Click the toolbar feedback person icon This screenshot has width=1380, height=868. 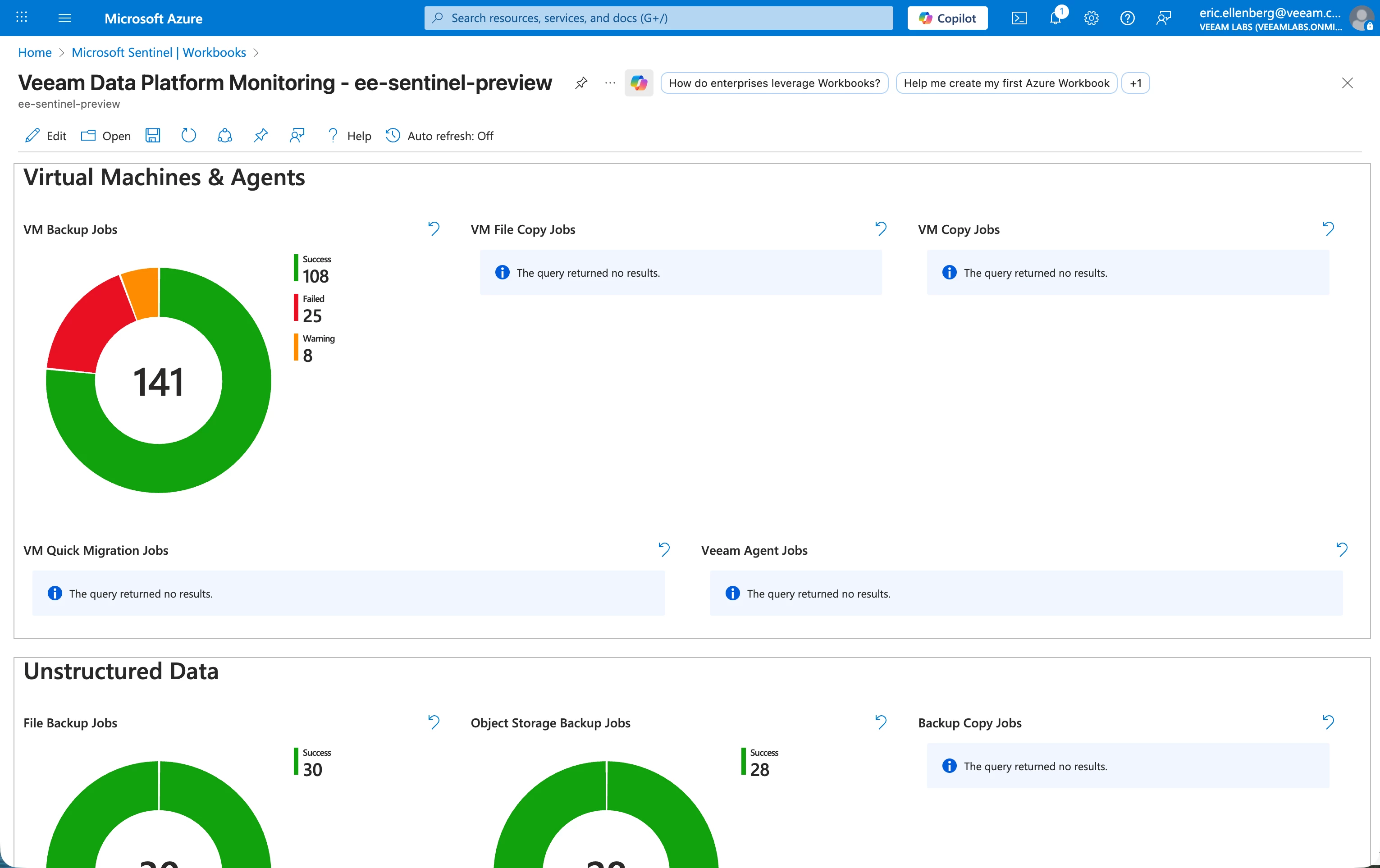296,136
